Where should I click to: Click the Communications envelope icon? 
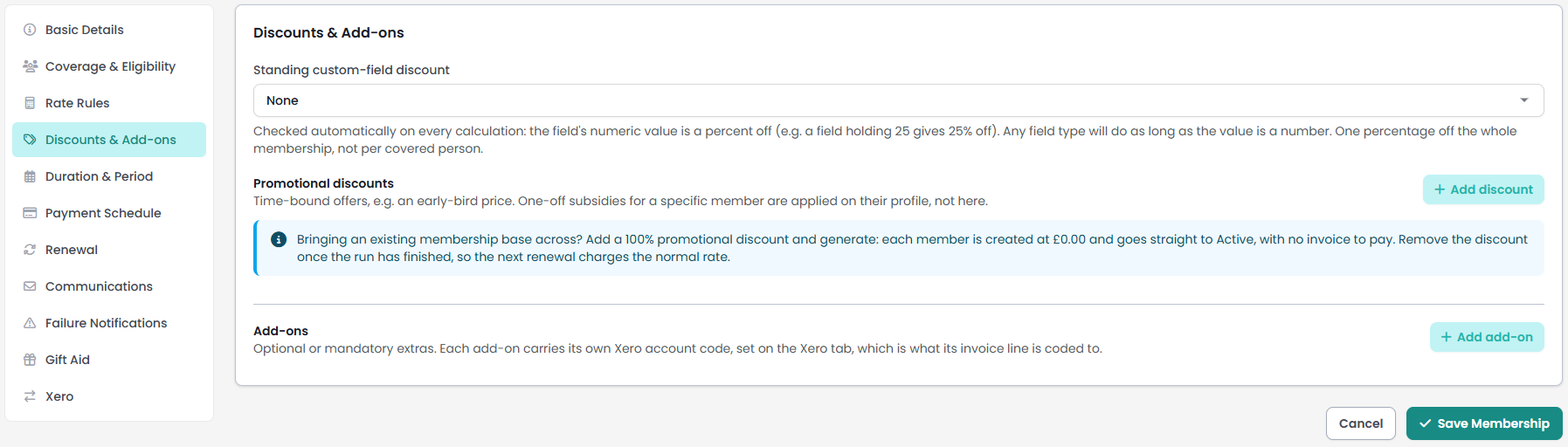(x=30, y=286)
